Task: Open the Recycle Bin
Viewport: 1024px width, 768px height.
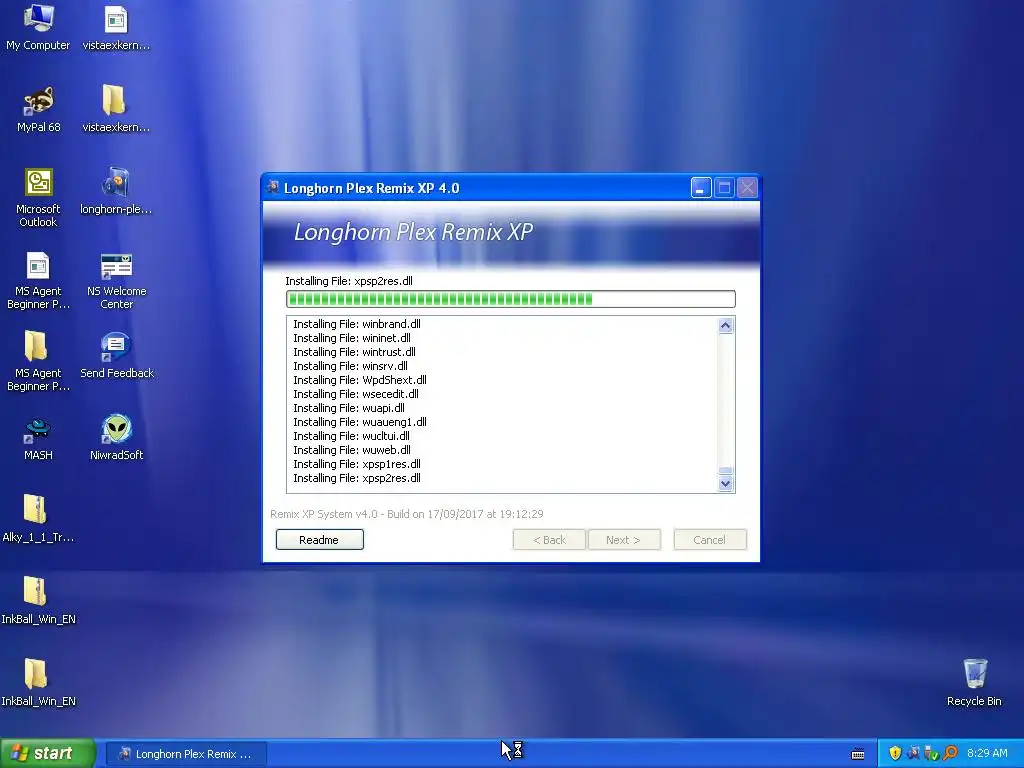Action: coord(974,682)
